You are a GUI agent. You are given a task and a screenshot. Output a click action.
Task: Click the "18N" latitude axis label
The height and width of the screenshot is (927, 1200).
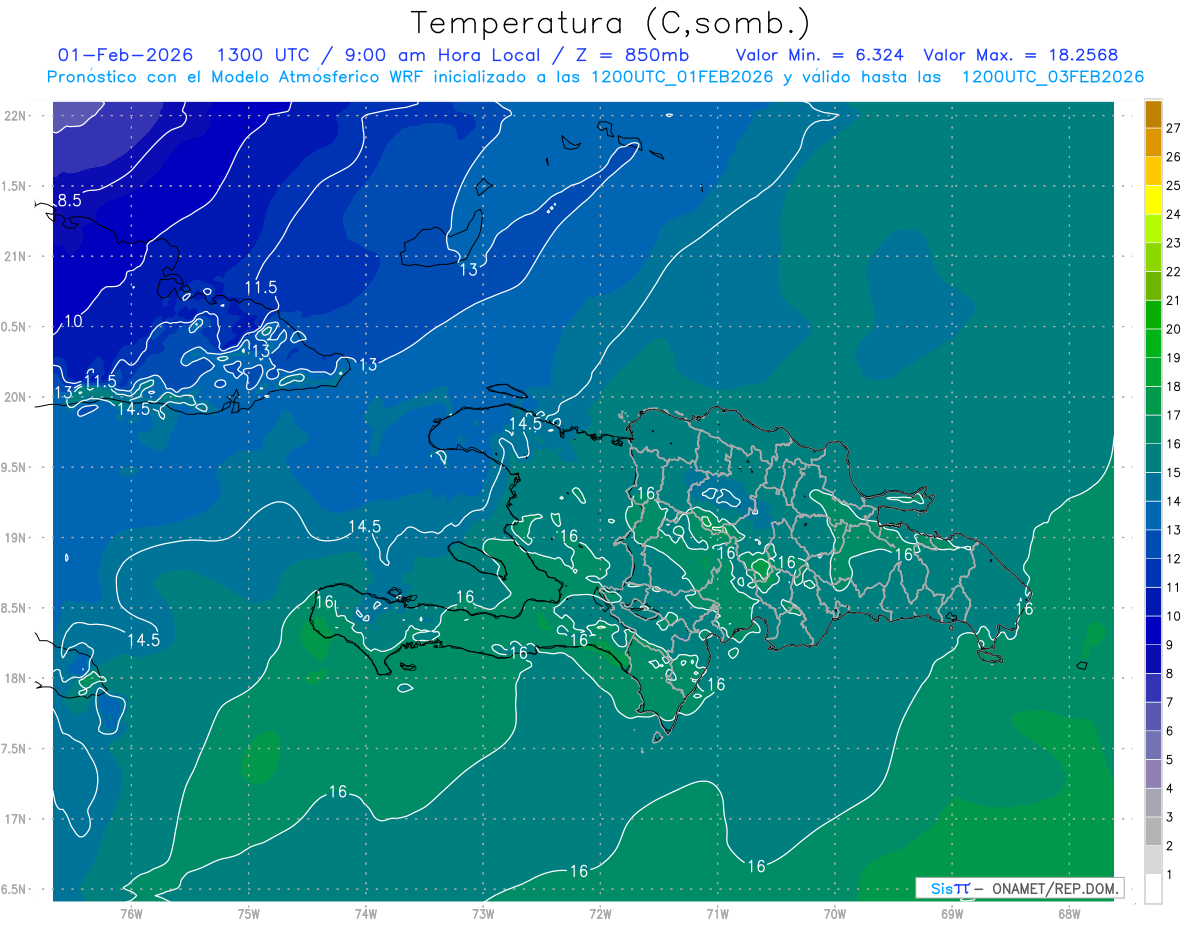point(15,679)
